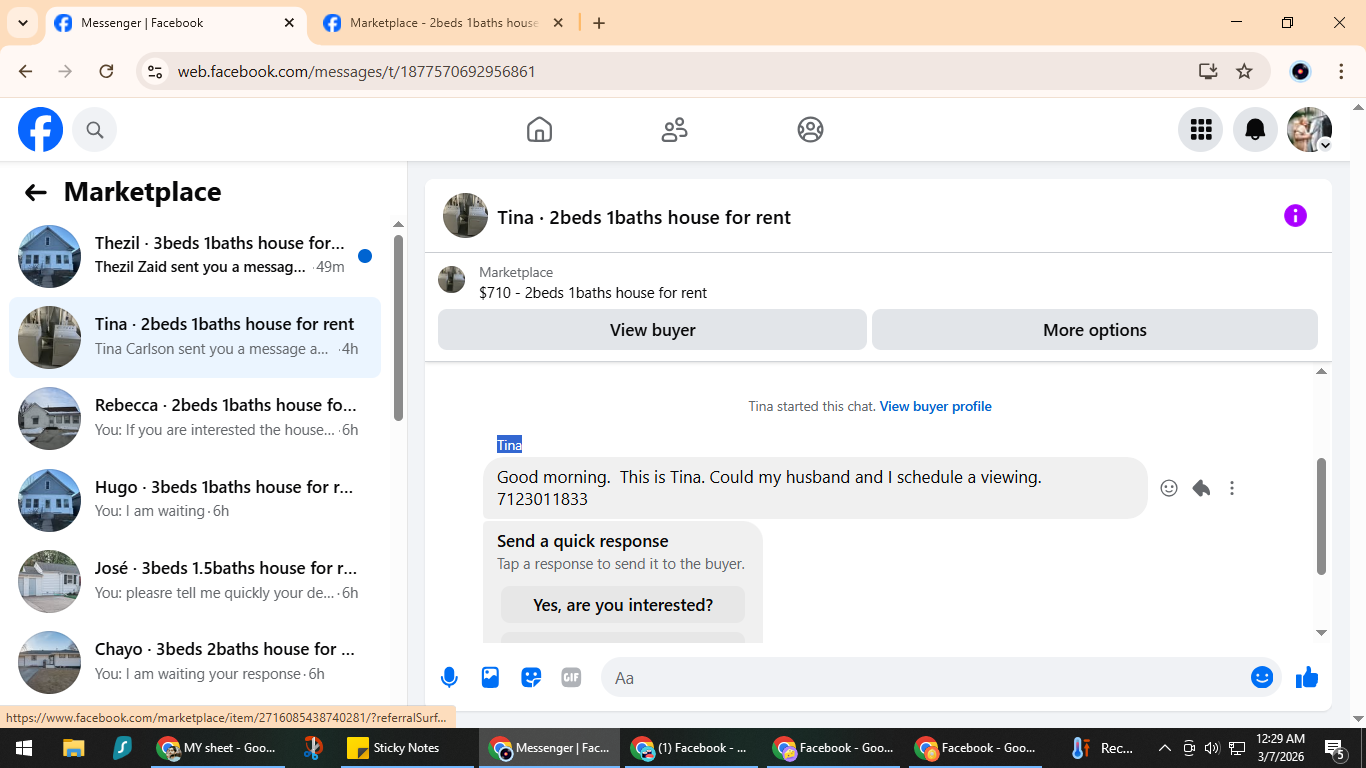Open the Chayo 3beds 2baths conversation

pos(195,662)
